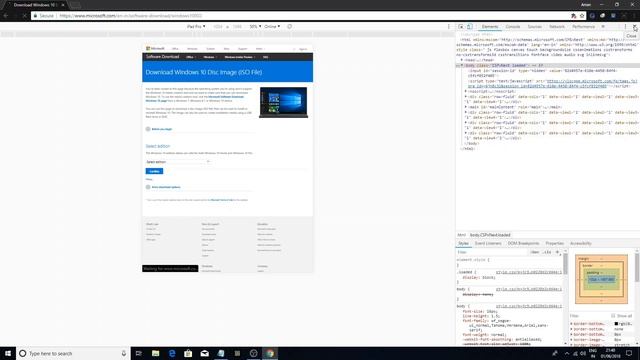Open DevTools three-dot customize menu
Screen dimensions: 640x360
point(625,27)
